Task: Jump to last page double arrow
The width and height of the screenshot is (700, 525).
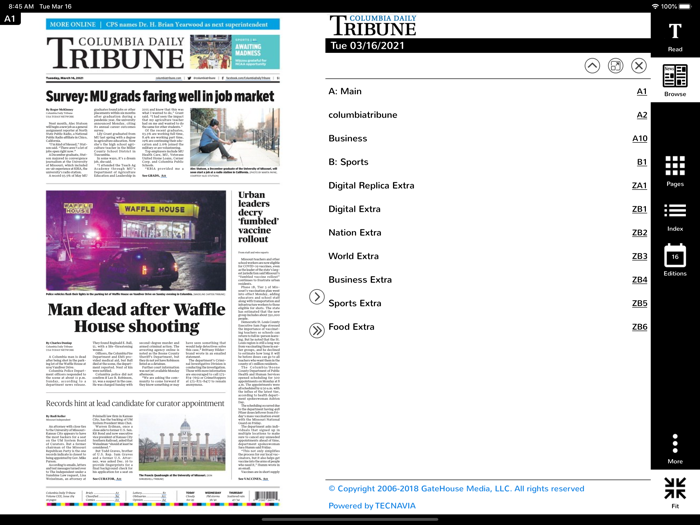Action: point(317,331)
